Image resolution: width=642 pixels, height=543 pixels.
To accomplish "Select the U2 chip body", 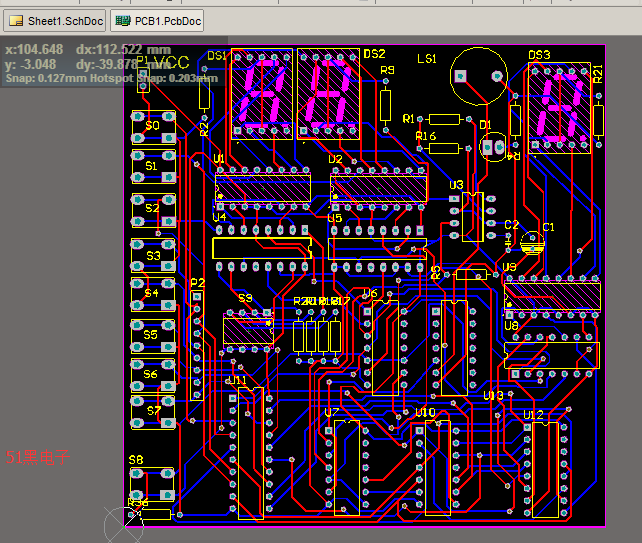I will (379, 189).
